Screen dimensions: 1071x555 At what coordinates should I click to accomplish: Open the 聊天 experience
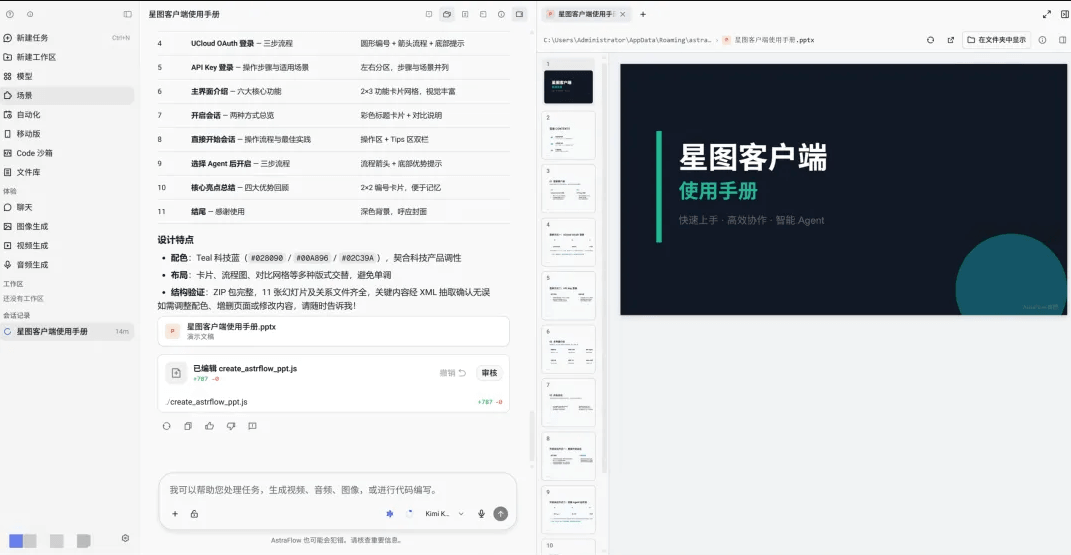click(67, 207)
